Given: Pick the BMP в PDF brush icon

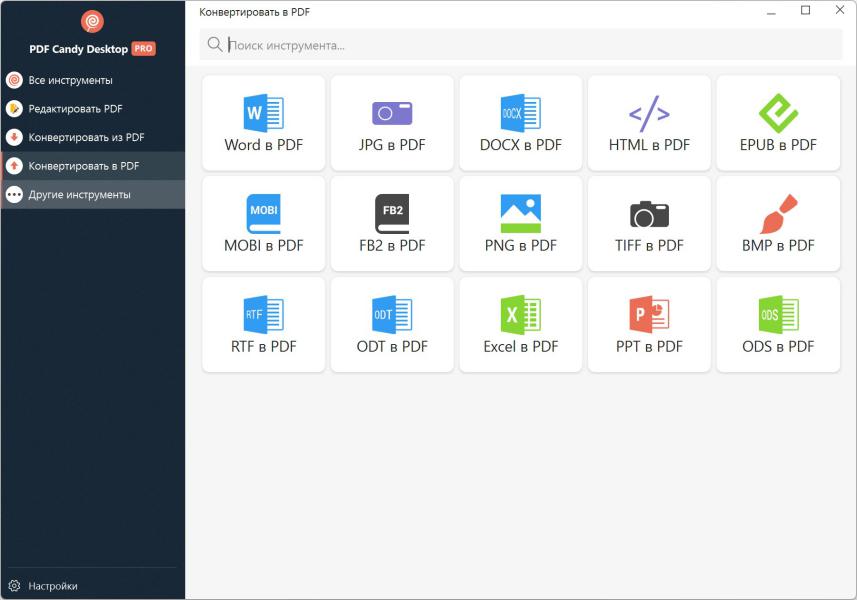Looking at the screenshot, I should tap(778, 213).
